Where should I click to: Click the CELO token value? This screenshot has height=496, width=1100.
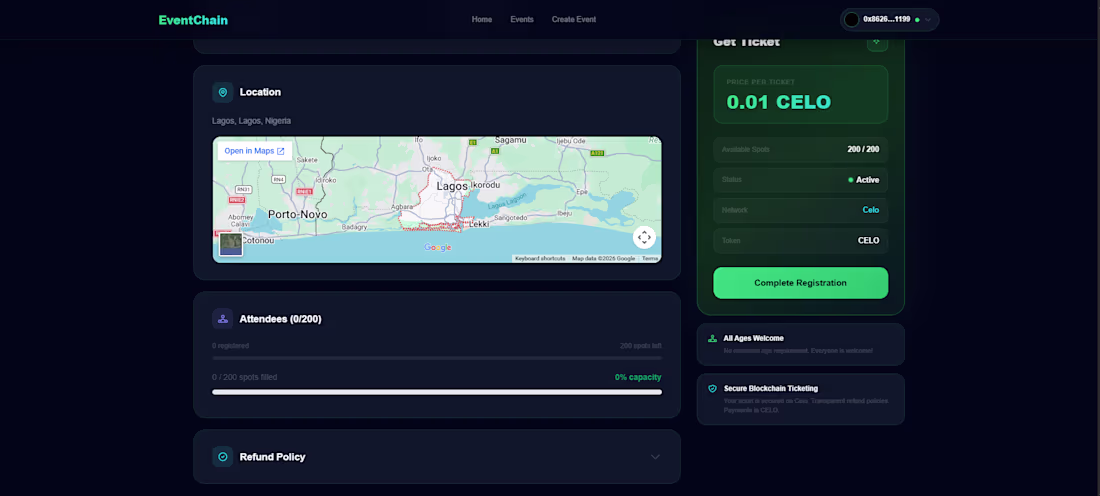[868, 241]
